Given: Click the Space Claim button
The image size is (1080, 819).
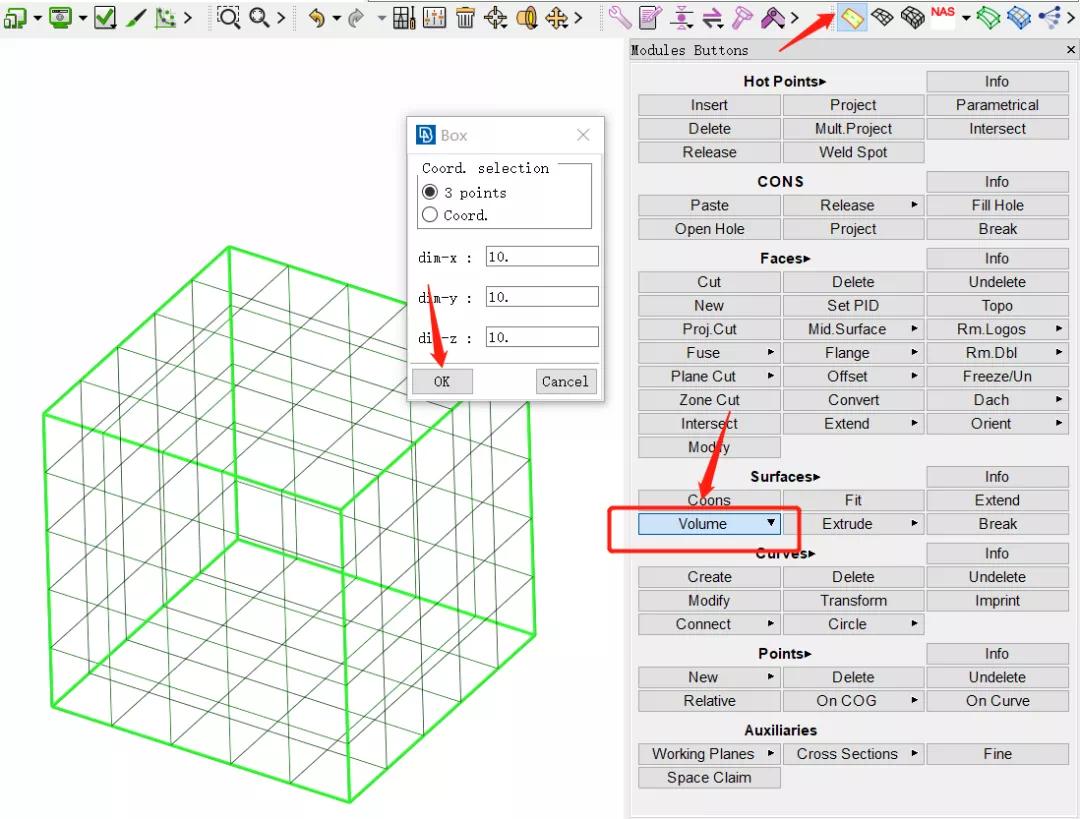Looking at the screenshot, I should [709, 777].
